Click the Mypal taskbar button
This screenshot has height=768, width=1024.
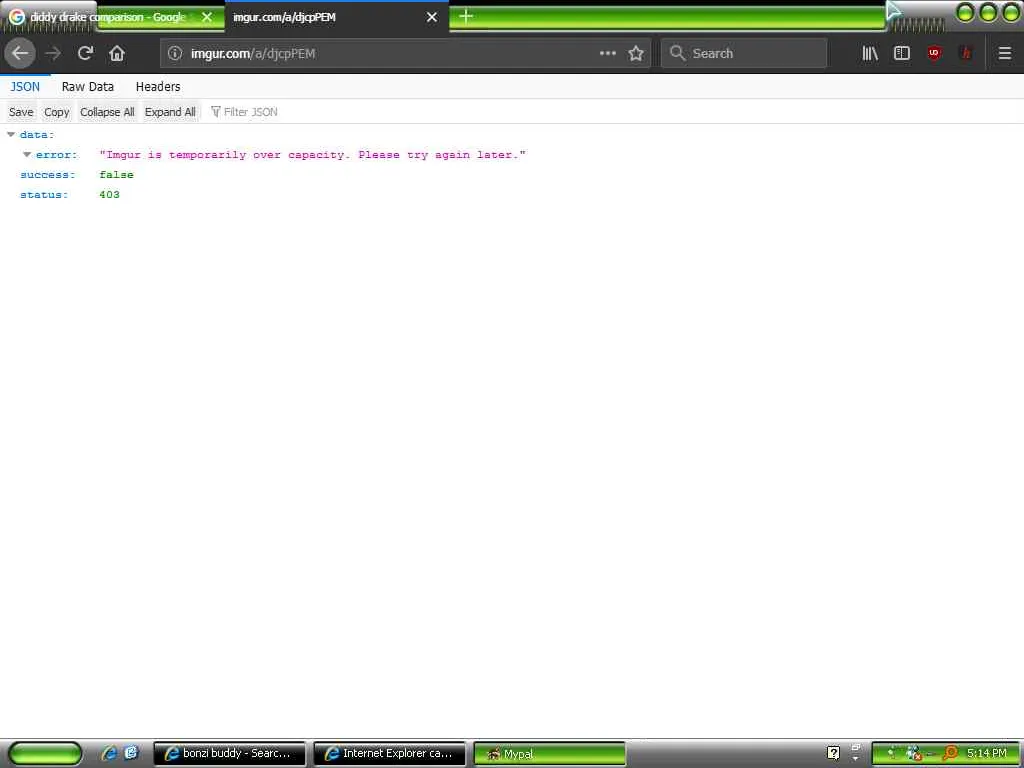(x=549, y=753)
